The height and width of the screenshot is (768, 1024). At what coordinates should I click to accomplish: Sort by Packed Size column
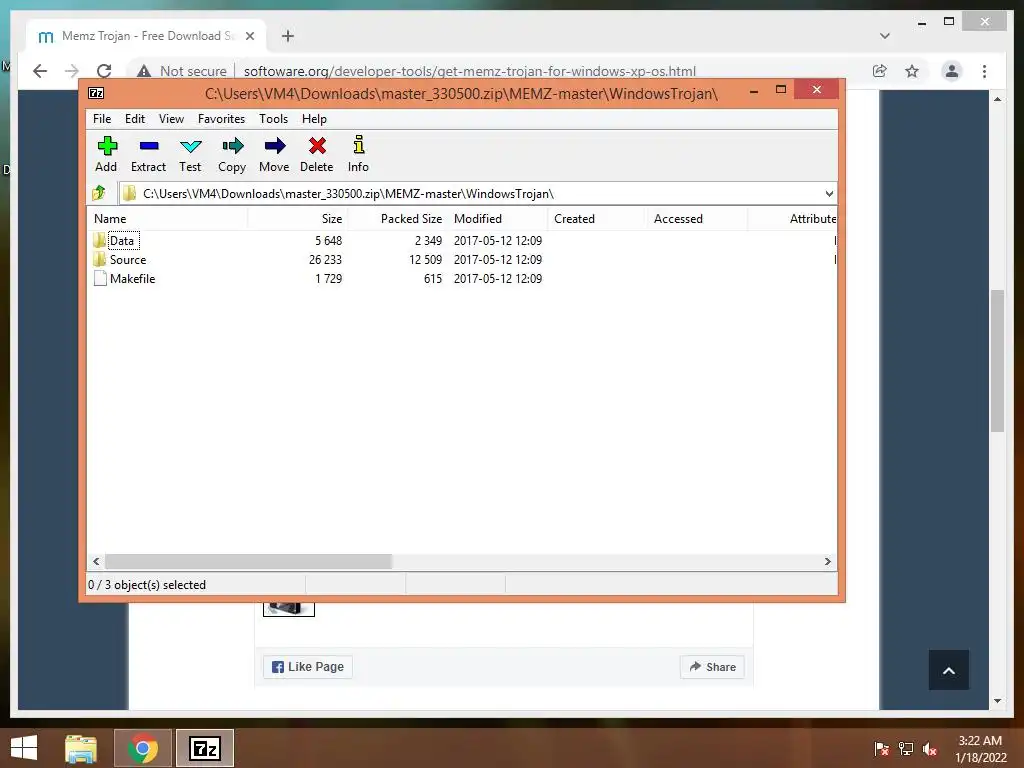point(397,219)
